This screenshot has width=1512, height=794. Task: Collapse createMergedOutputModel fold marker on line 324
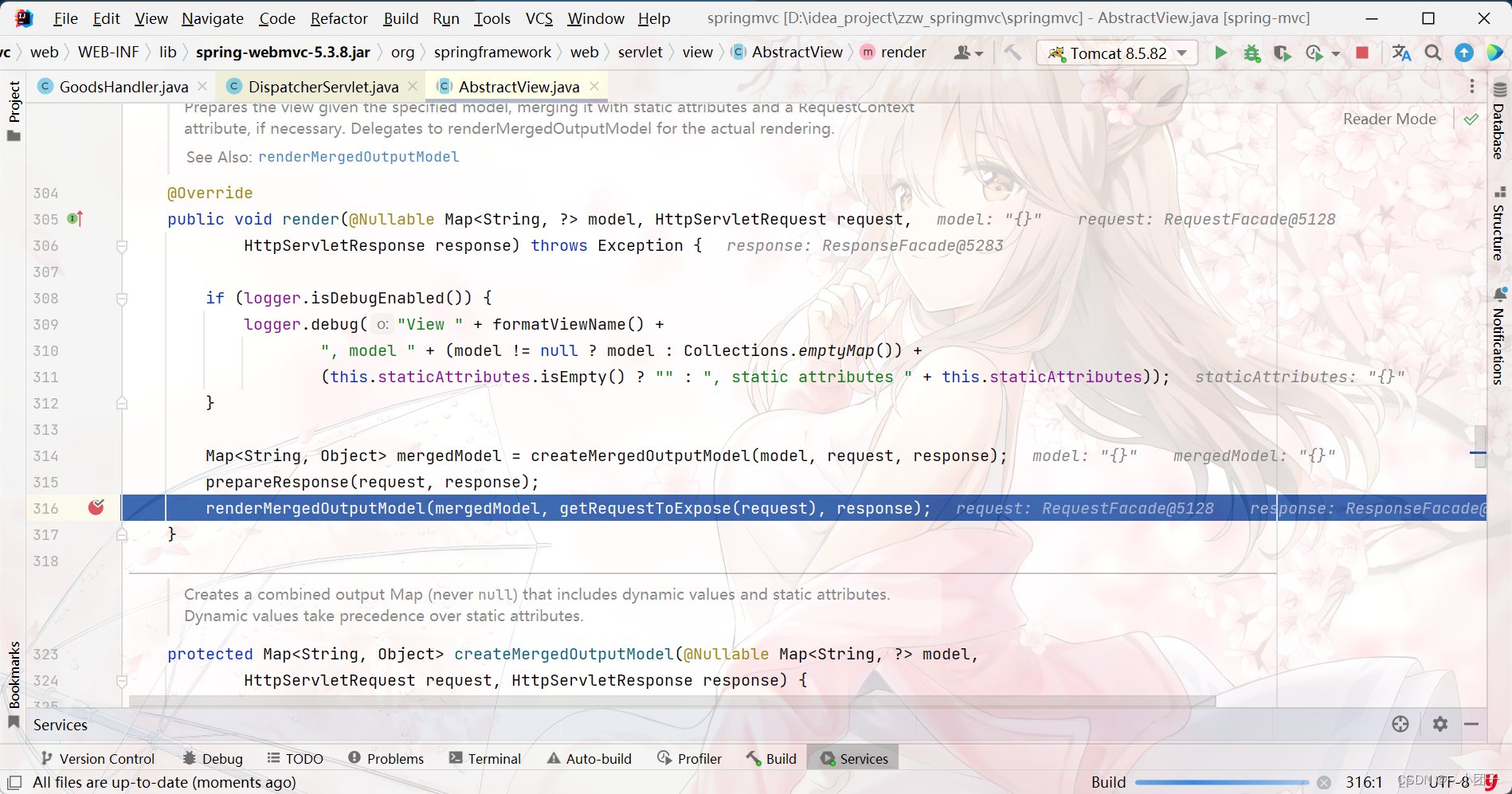122,681
